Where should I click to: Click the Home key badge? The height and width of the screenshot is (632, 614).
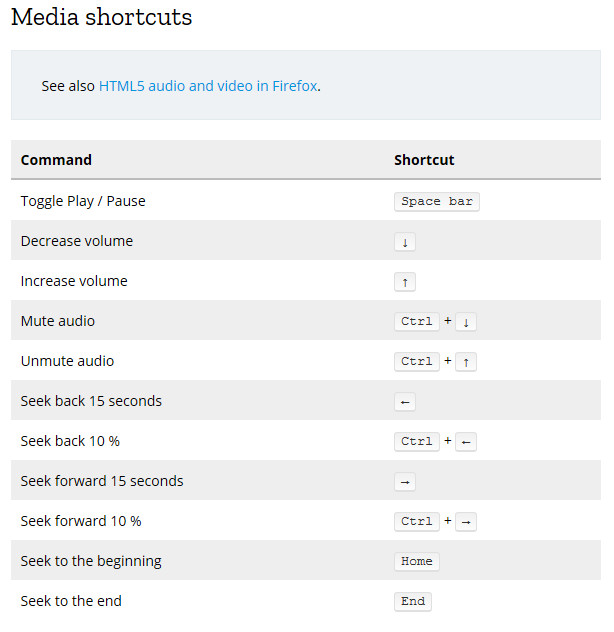coord(416,562)
